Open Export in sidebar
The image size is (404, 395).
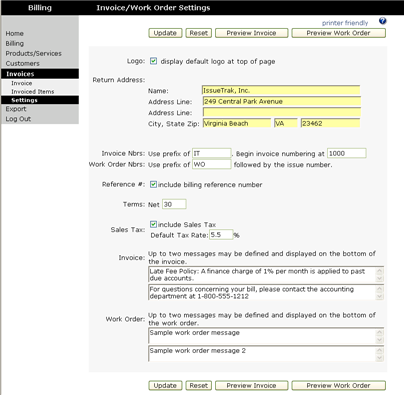point(16,109)
